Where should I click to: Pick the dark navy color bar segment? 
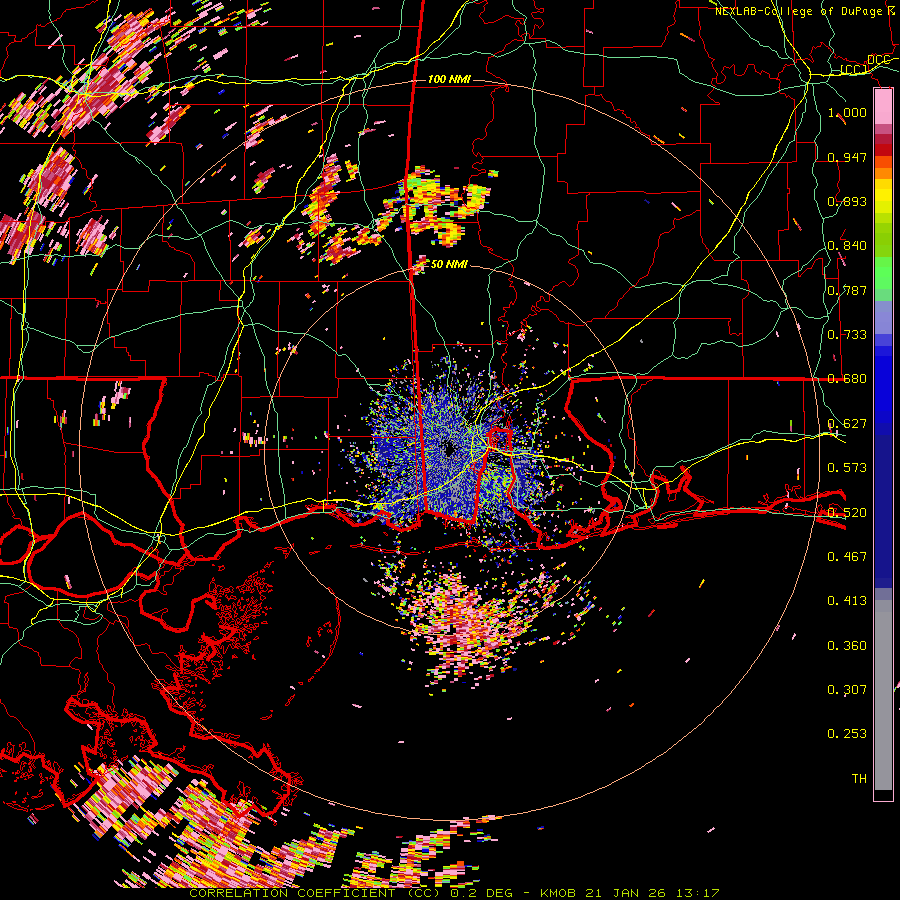pyautogui.click(x=883, y=511)
